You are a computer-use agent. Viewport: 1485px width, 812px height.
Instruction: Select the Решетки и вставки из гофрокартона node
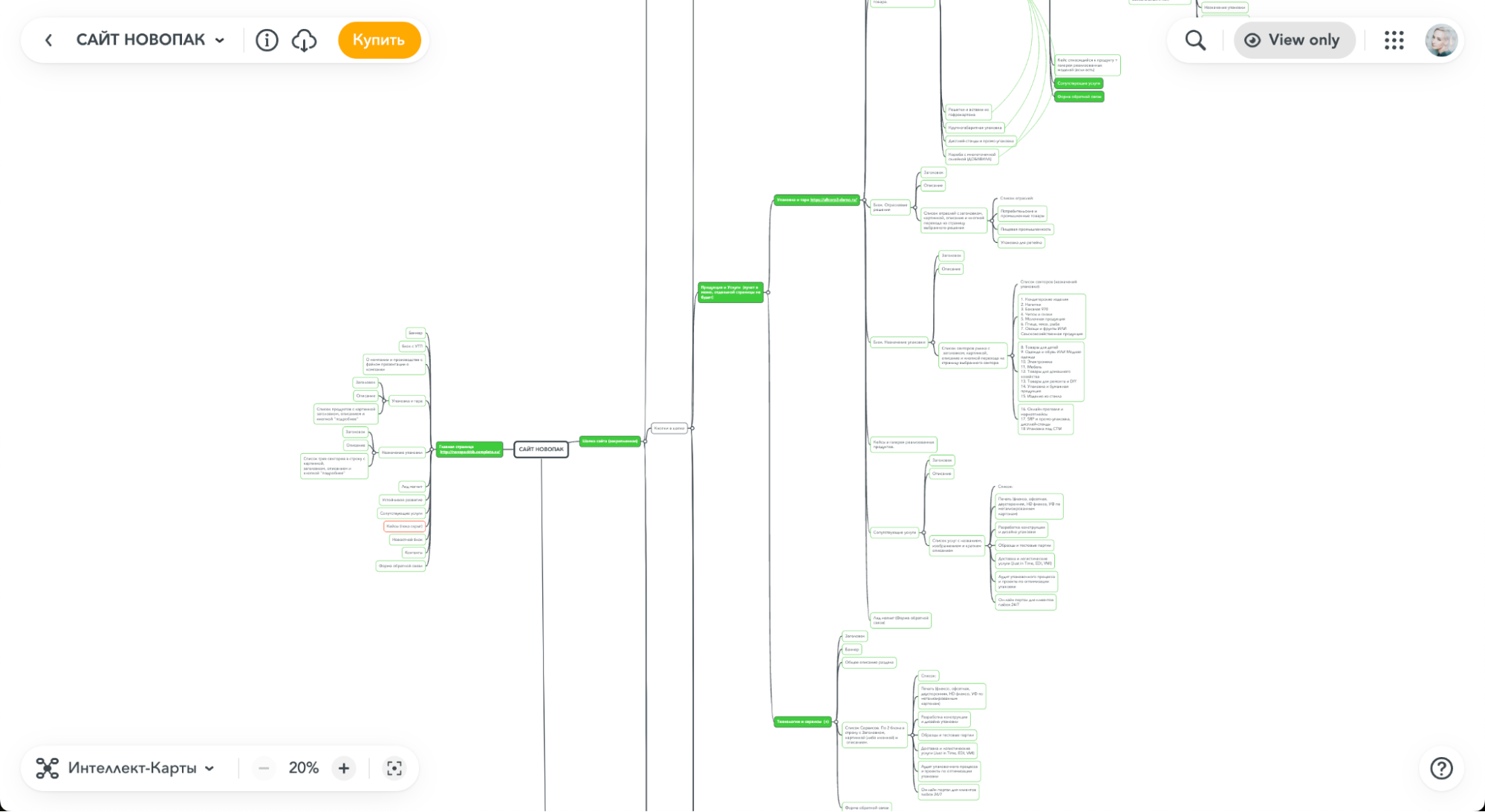pyautogui.click(x=968, y=112)
